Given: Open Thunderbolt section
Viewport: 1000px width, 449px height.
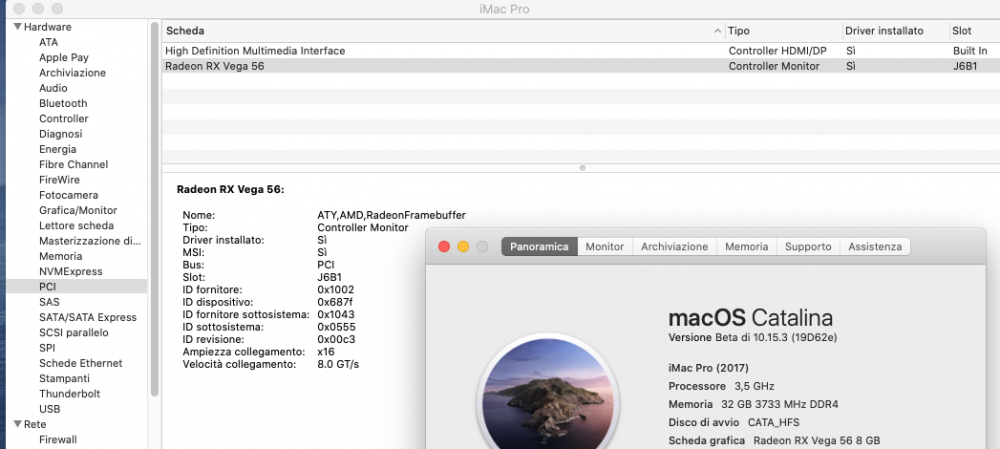Looking at the screenshot, I should tap(70, 394).
